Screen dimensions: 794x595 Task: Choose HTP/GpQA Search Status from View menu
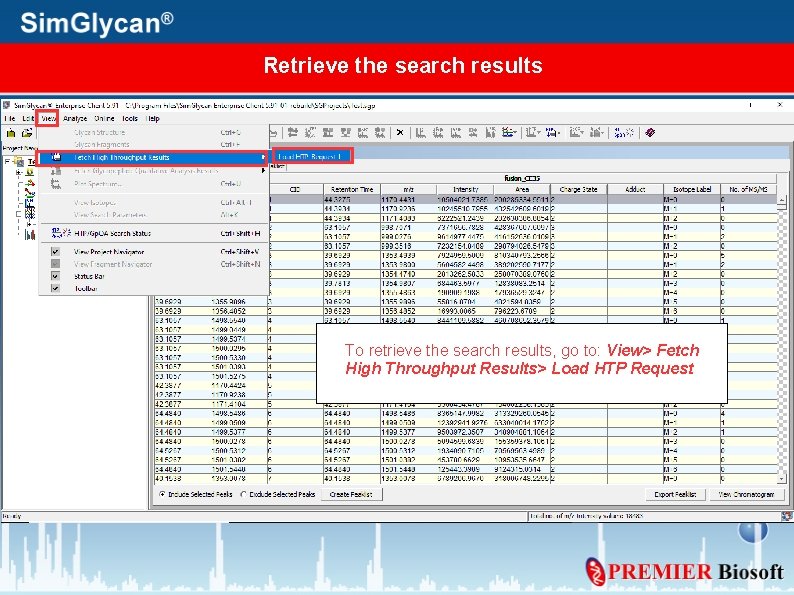[x=152, y=233]
